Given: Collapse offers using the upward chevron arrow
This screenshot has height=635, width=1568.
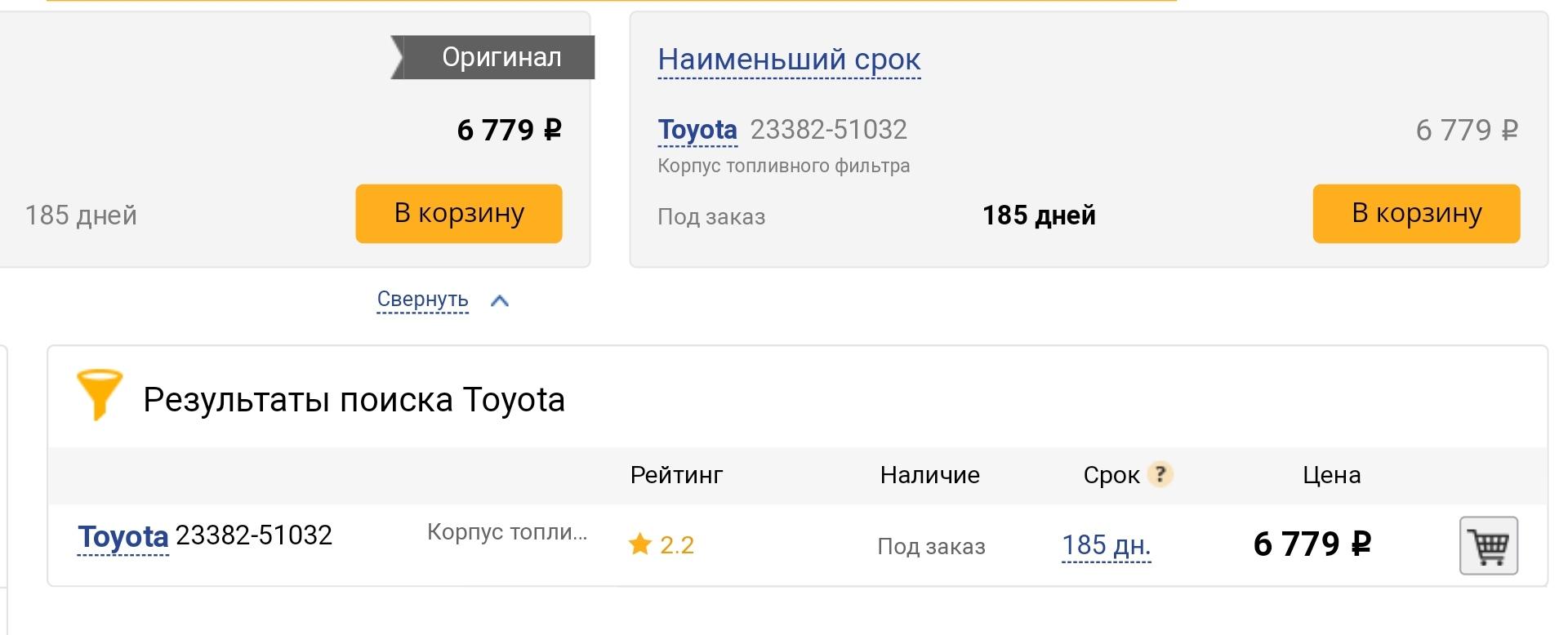Looking at the screenshot, I should click(500, 301).
